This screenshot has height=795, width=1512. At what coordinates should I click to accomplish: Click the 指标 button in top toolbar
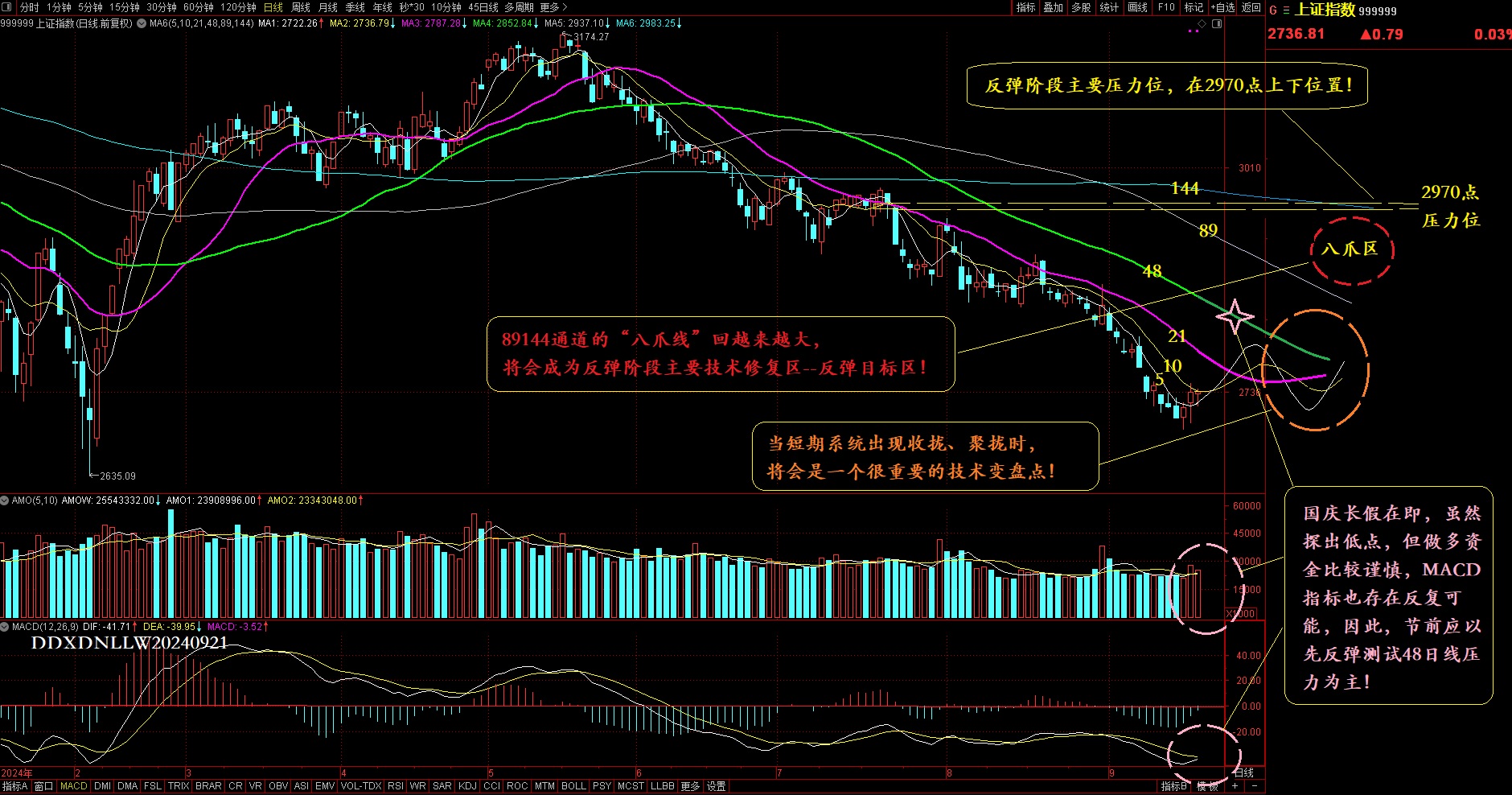[1026, 7]
